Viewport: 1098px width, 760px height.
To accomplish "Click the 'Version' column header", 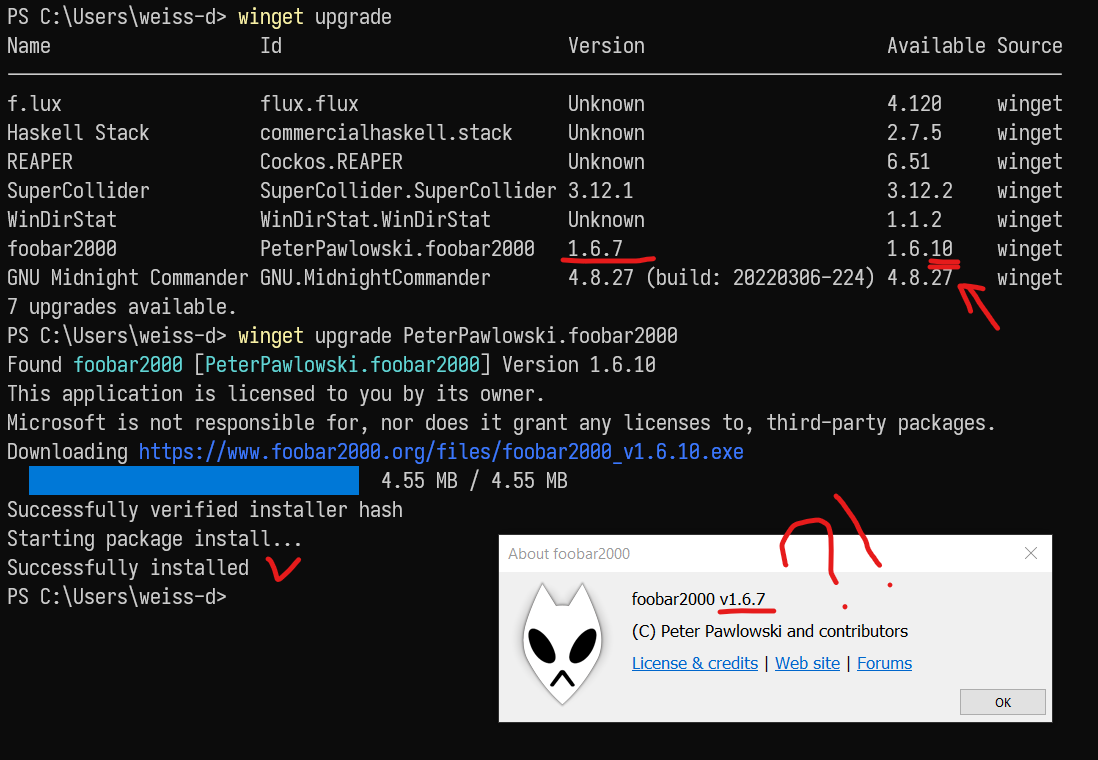I will 606,46.
